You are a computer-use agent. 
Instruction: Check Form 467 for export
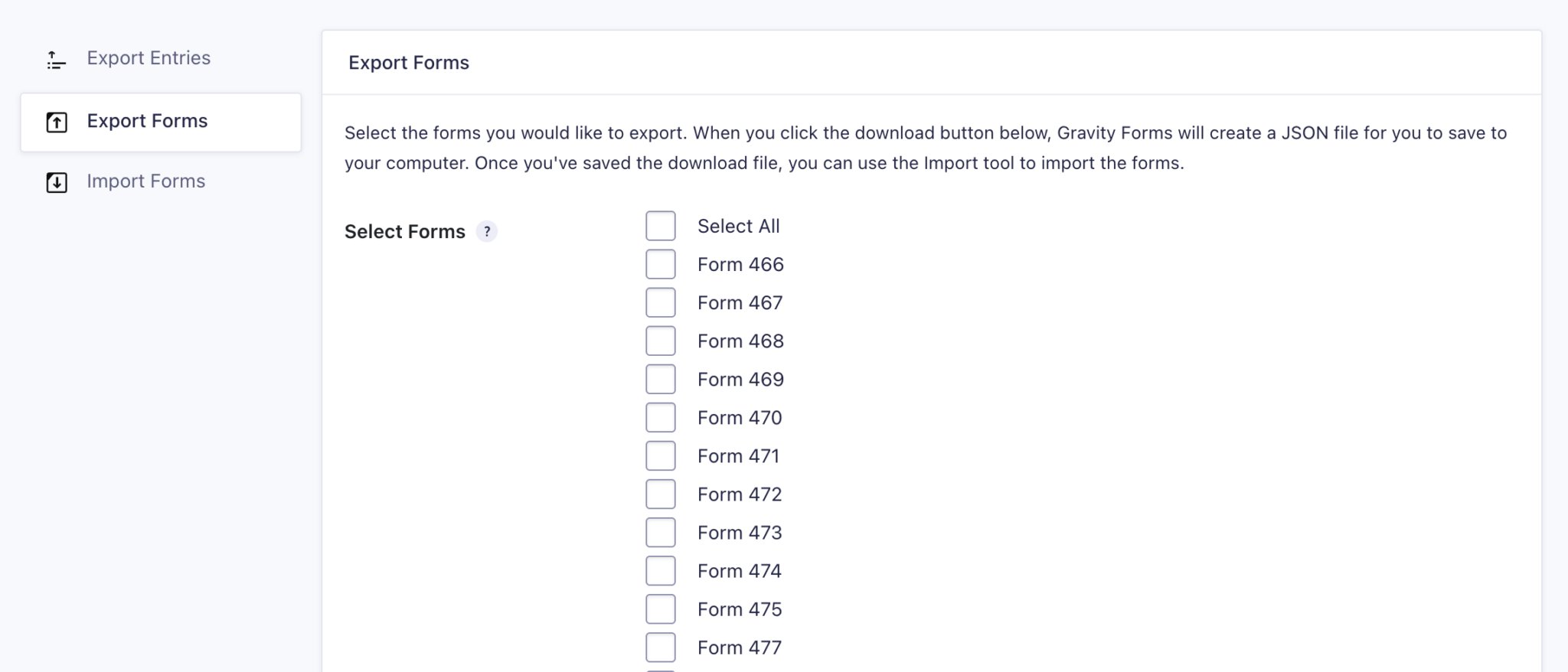pos(660,302)
